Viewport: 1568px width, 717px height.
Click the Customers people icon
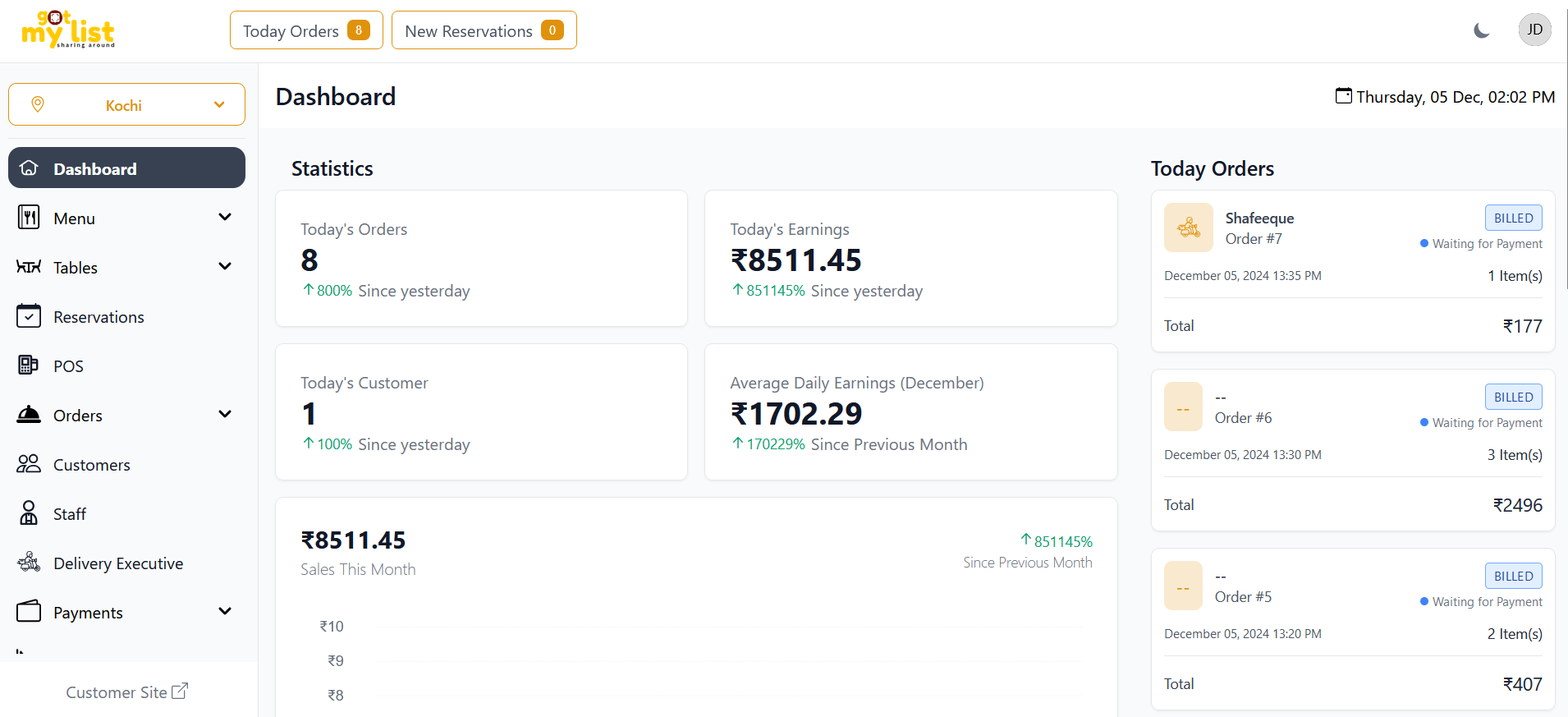pos(29,464)
